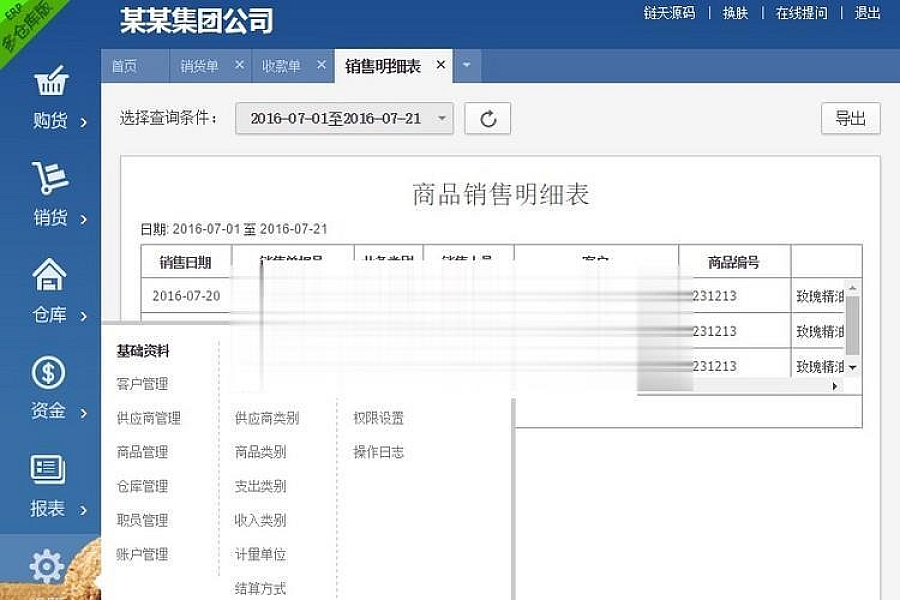The image size is (900, 600).
Task: Open 权限设置 menu item
Action: coord(379,418)
